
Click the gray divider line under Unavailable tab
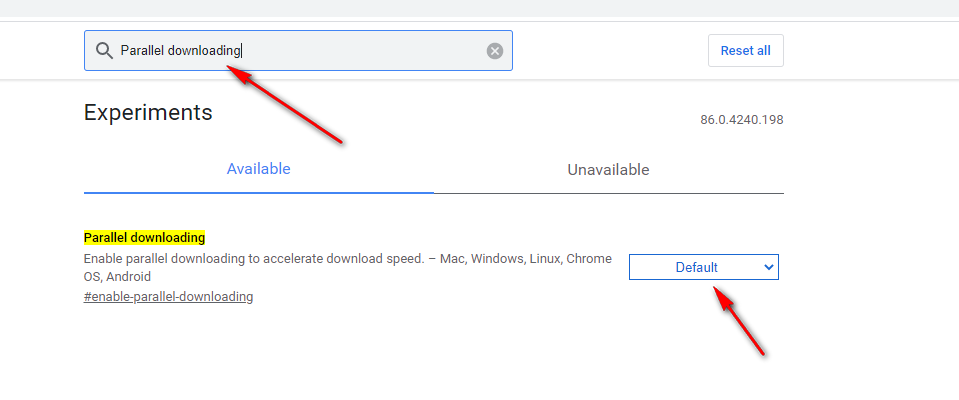(x=609, y=193)
